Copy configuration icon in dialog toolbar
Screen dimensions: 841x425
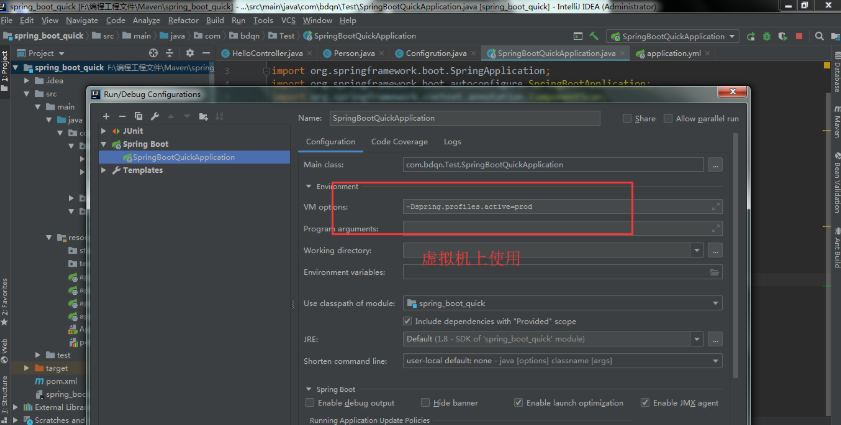tap(138, 116)
